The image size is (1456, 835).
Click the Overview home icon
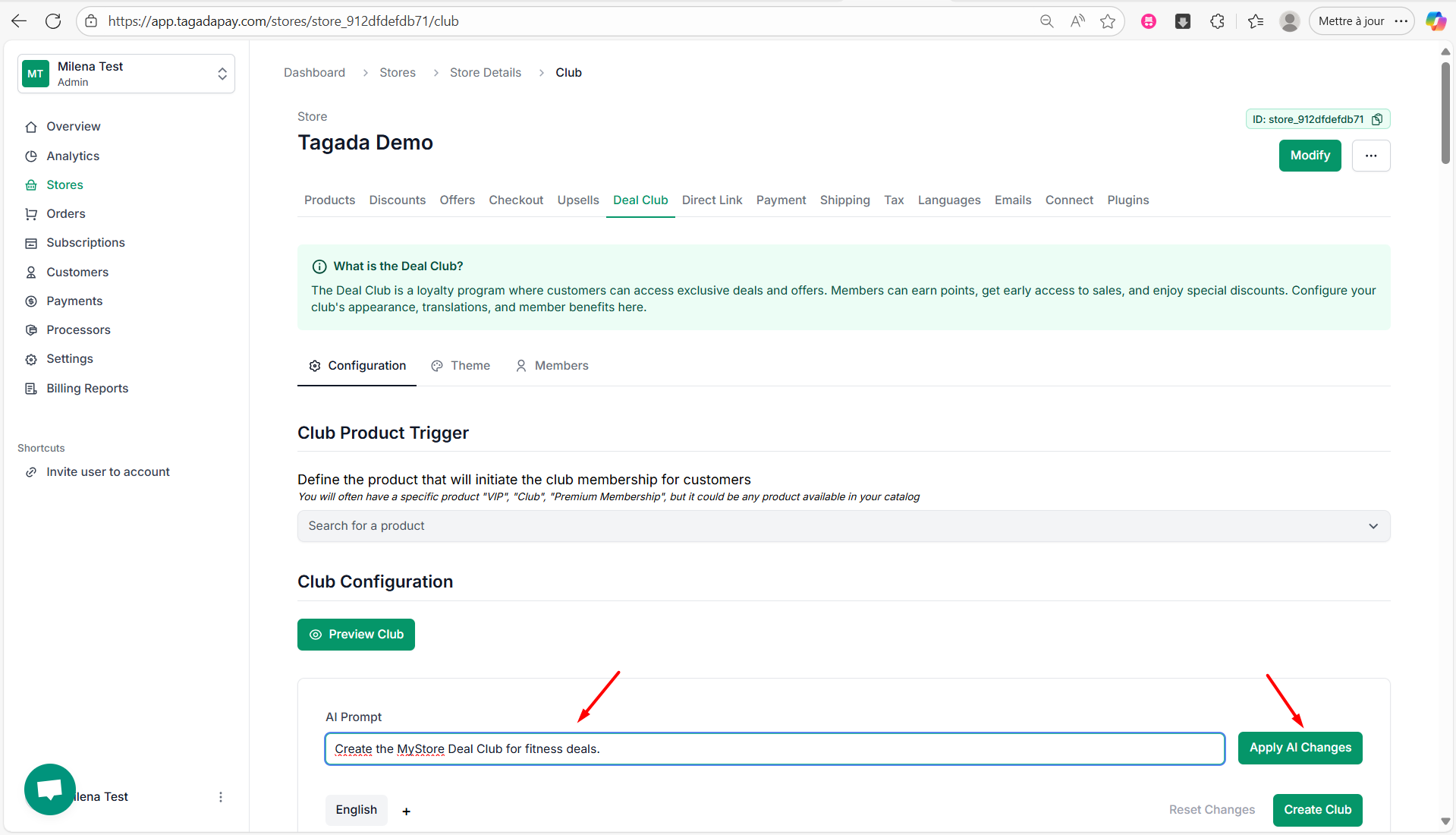point(31,127)
